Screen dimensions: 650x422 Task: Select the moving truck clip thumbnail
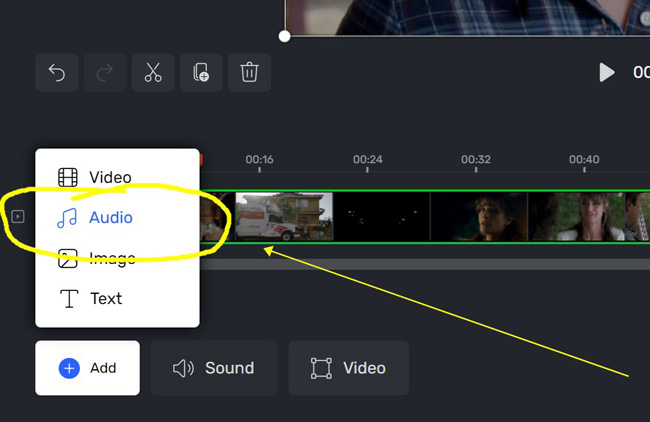(284, 216)
